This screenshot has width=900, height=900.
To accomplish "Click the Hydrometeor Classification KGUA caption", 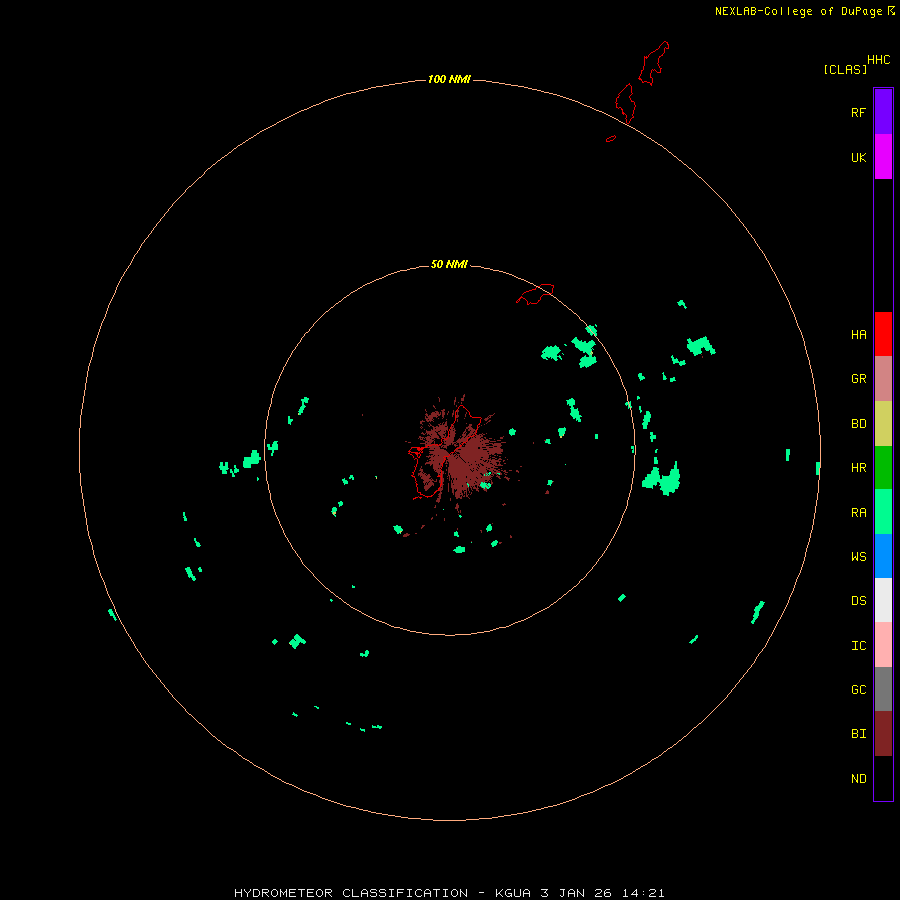I will (449, 893).
